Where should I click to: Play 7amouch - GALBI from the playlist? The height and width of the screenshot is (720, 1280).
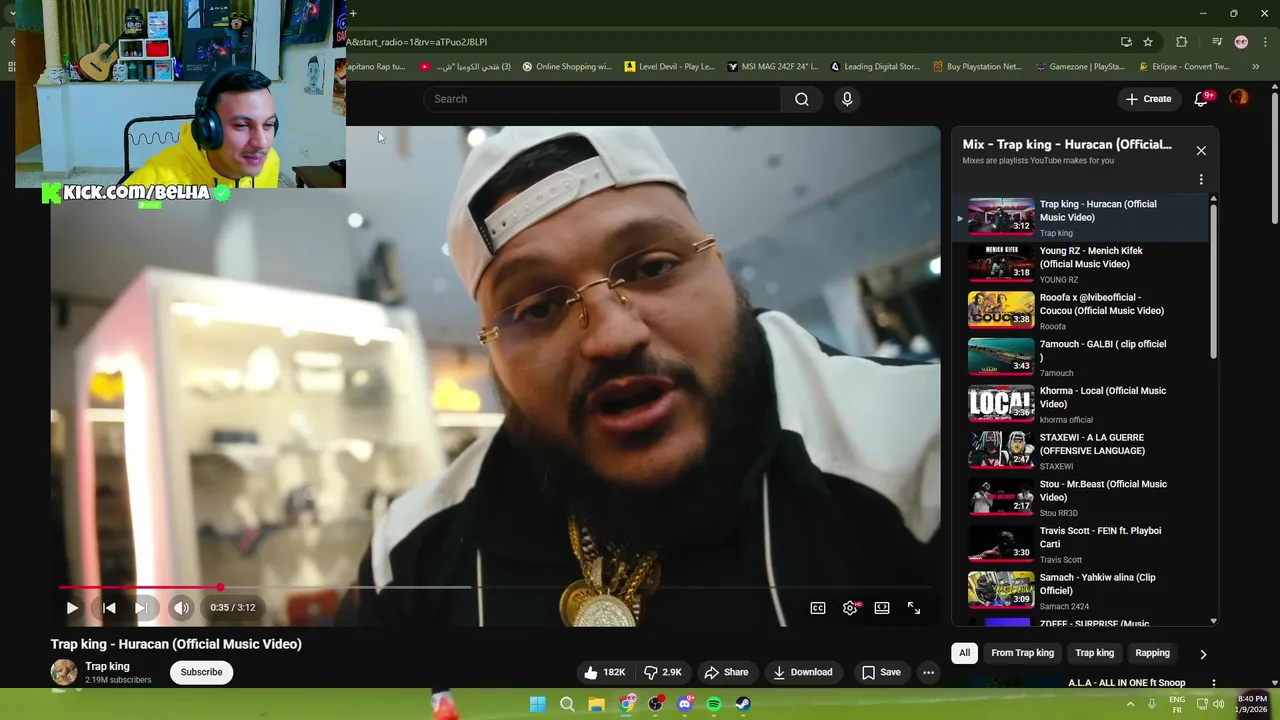click(x=1081, y=358)
